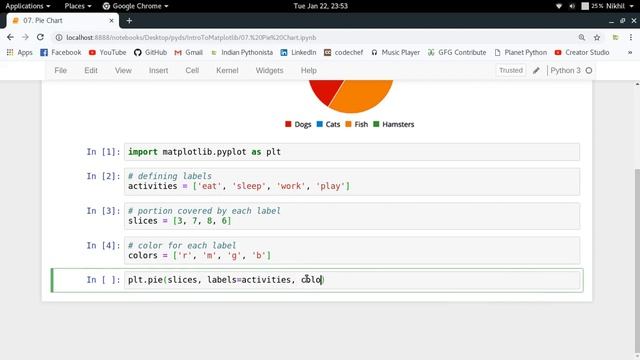This screenshot has height=360, width=640.
Task: Click the clock showing Tue Jan 22
Action: tap(320, 6)
